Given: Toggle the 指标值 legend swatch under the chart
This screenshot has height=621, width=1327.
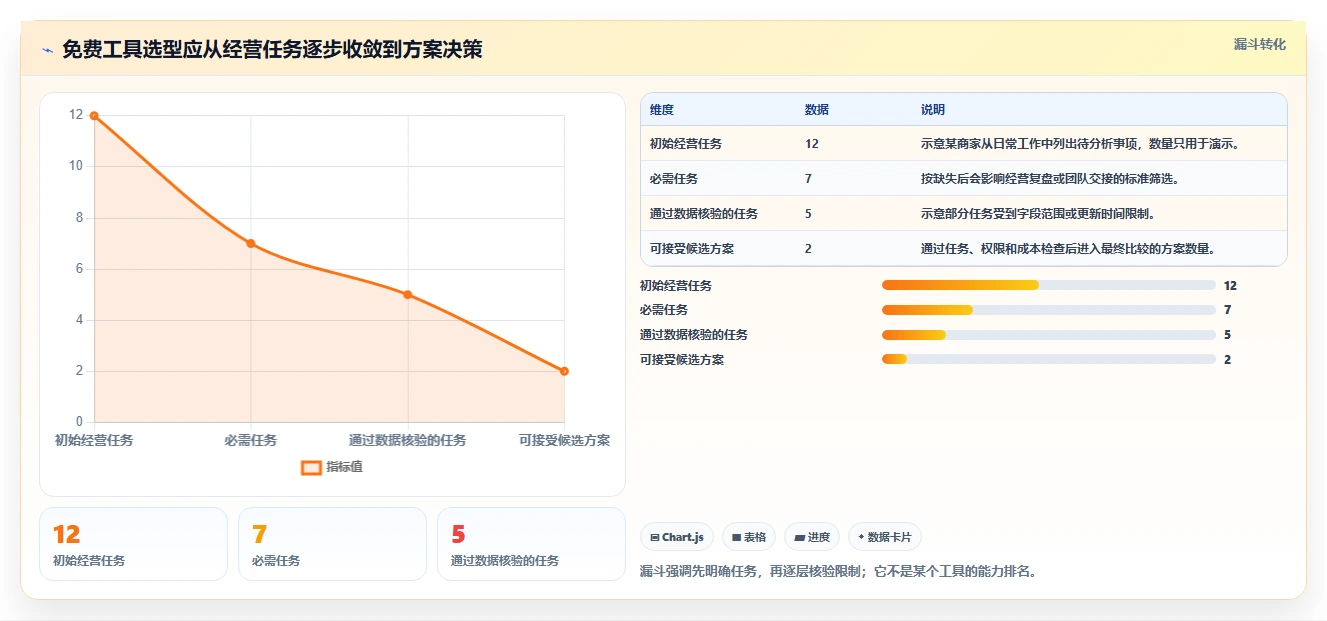Looking at the screenshot, I should 311,467.
